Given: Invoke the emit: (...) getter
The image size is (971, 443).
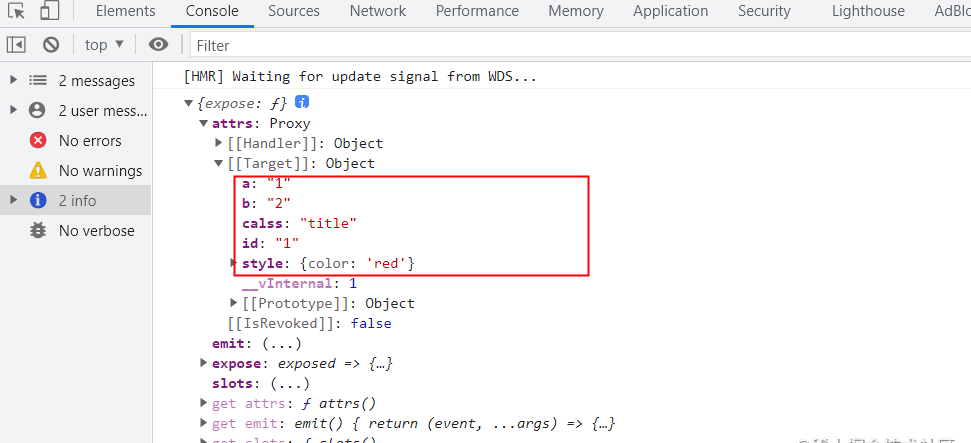Looking at the screenshot, I should (282, 343).
